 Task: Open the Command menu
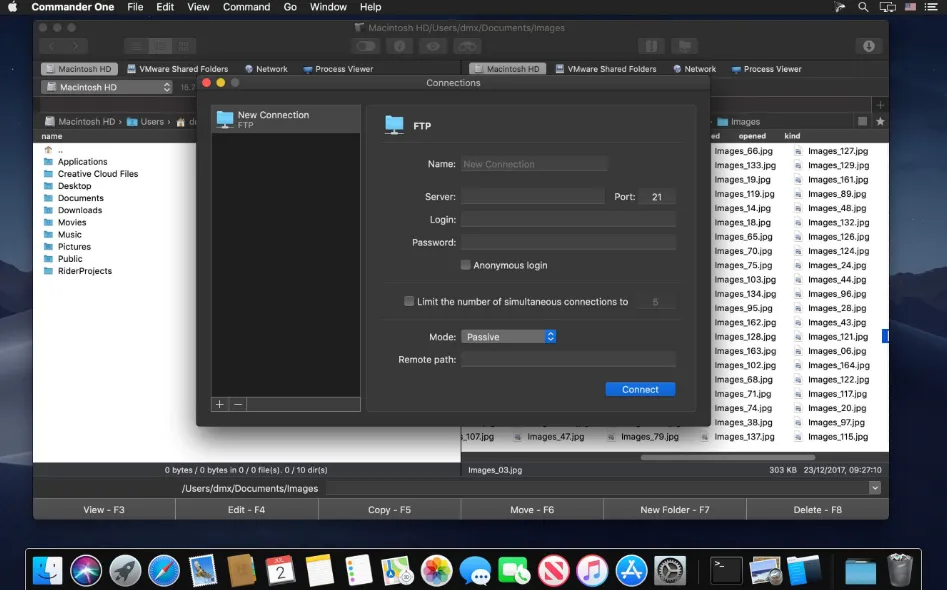point(246,7)
